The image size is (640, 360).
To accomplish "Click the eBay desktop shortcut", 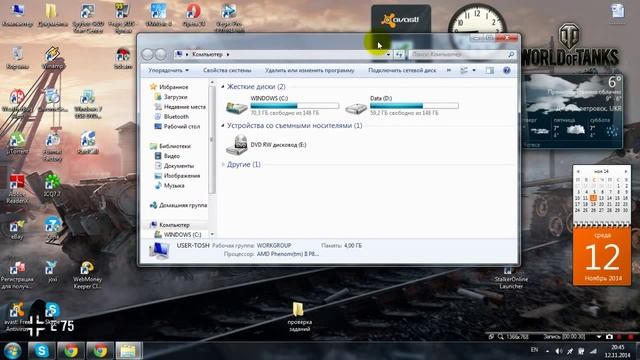I will [x=17, y=230].
